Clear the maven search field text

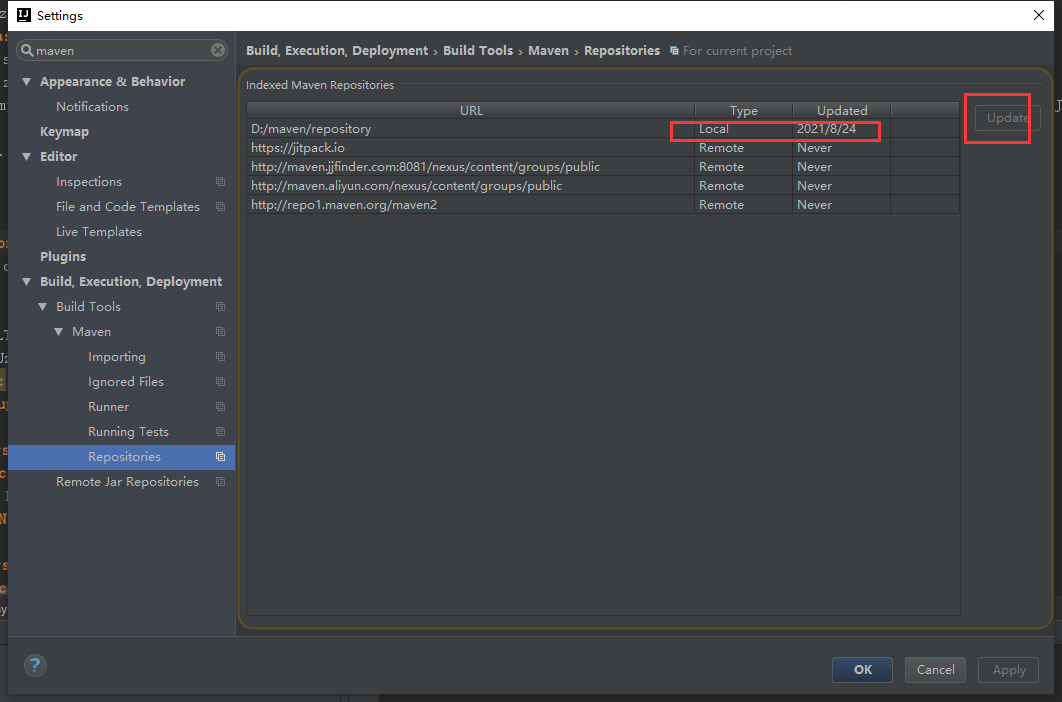click(x=217, y=50)
